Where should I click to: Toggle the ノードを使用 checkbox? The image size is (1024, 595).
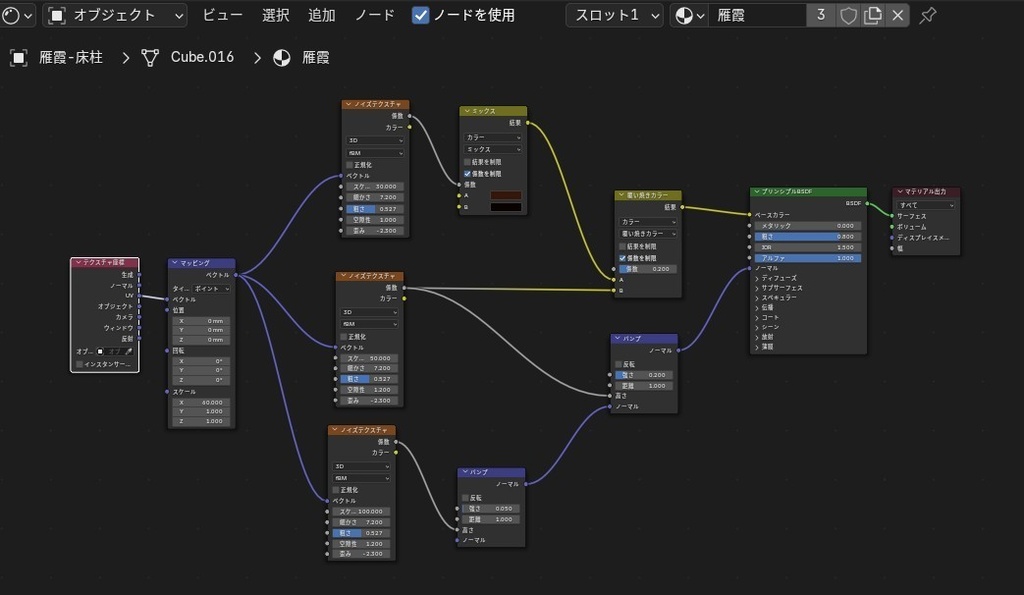[421, 15]
